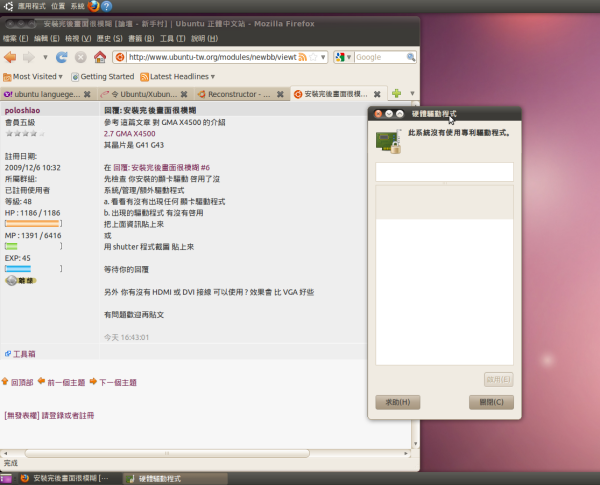
Task: Click the site identity icon in URL bar
Action: [x=120, y=57]
